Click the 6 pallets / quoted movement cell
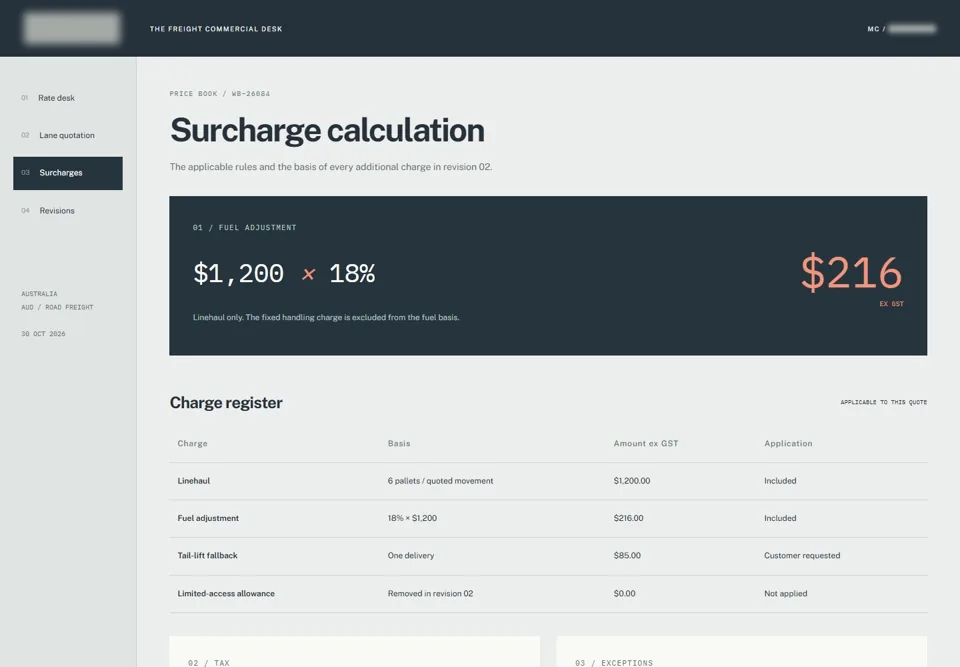This screenshot has height=667, width=960. click(x=440, y=481)
